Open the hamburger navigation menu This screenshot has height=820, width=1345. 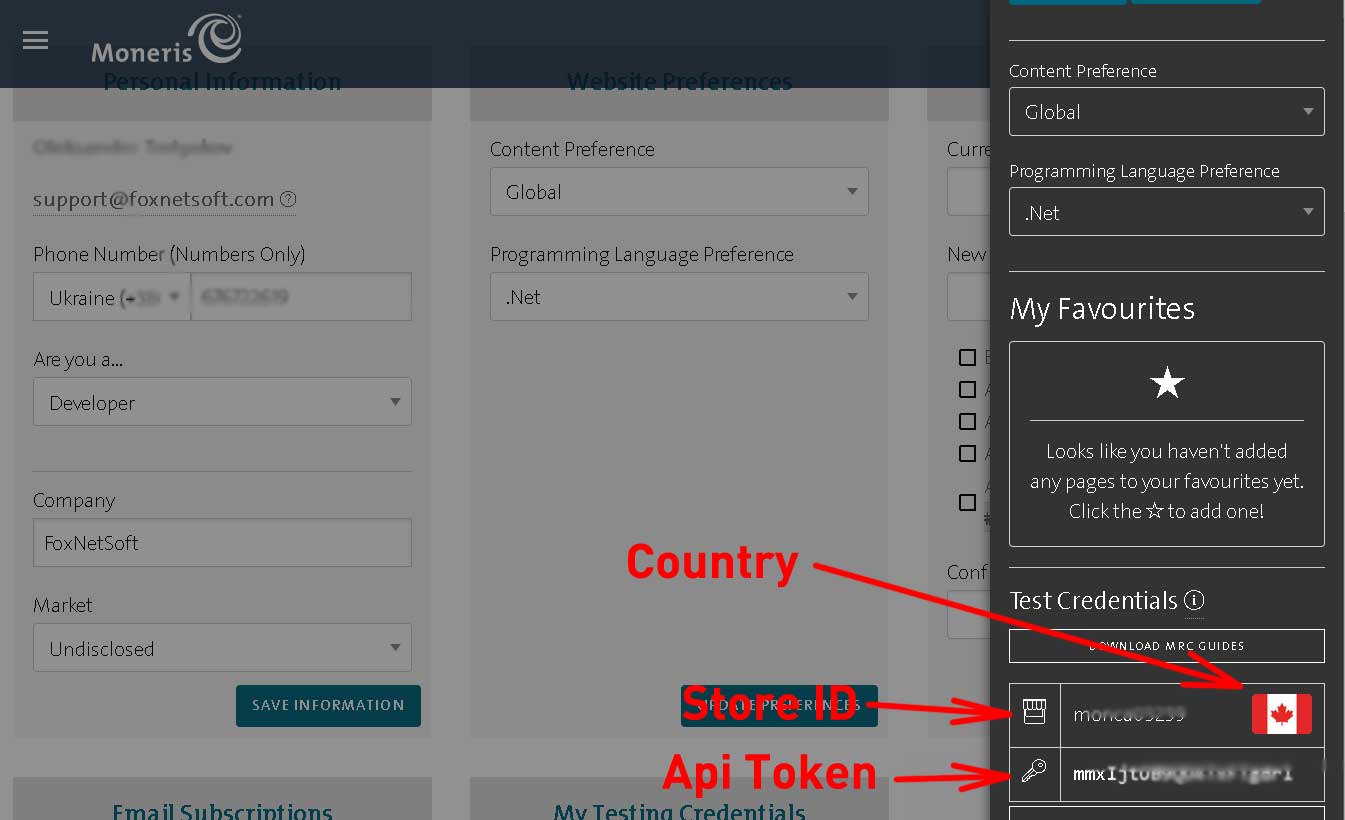coord(35,40)
